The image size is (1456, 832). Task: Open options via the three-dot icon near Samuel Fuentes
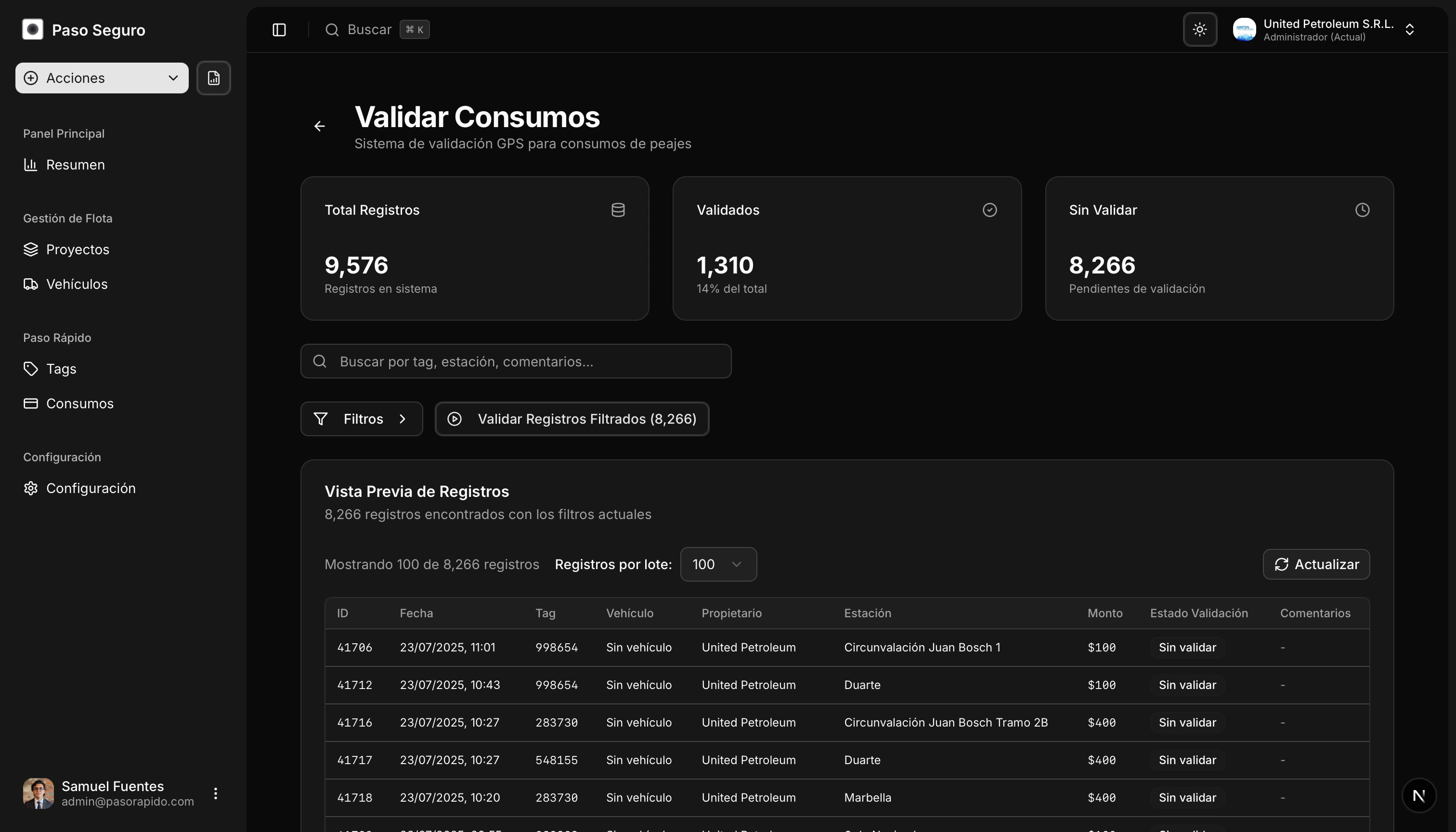point(216,793)
